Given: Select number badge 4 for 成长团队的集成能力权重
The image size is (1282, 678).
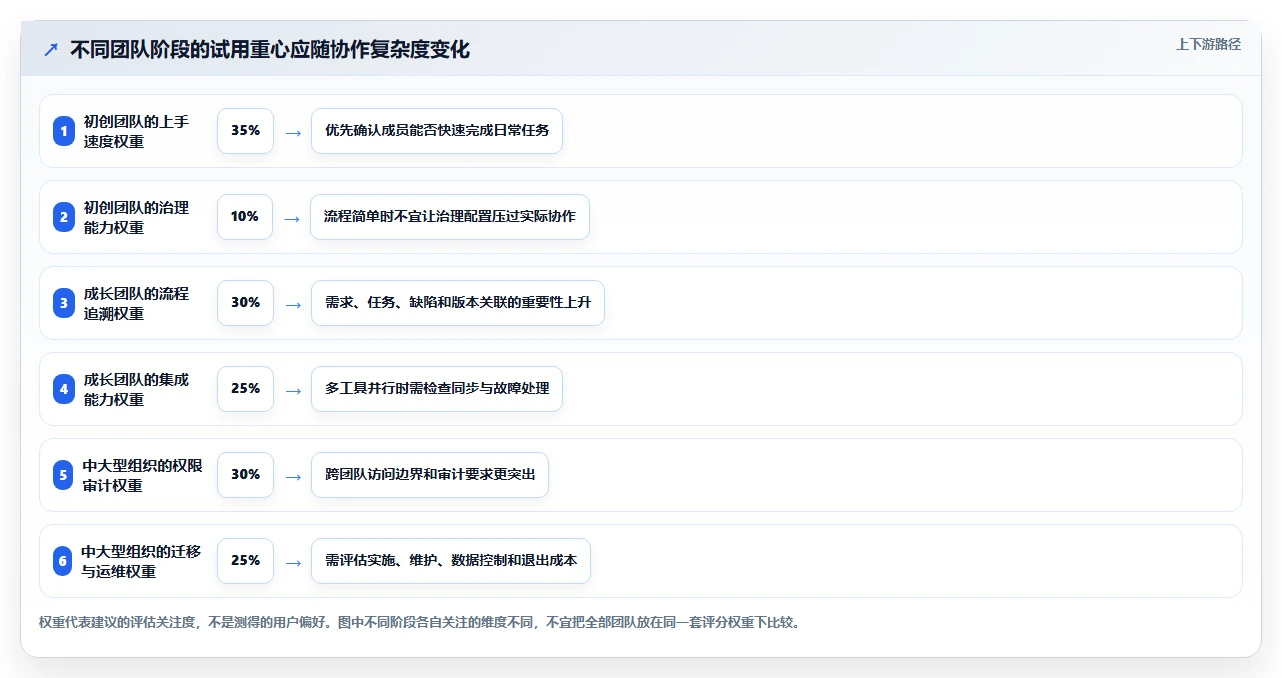Looking at the screenshot, I should pyautogui.click(x=64, y=389).
